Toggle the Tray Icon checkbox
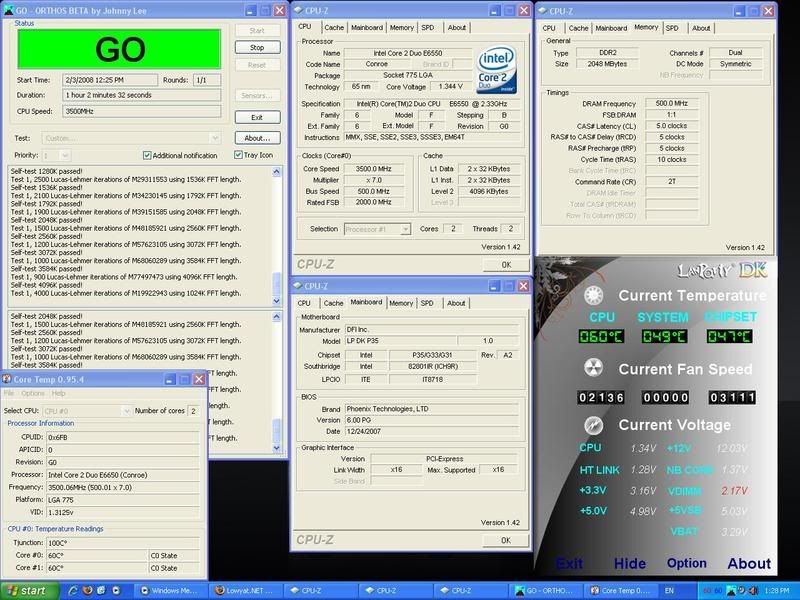 238,155
